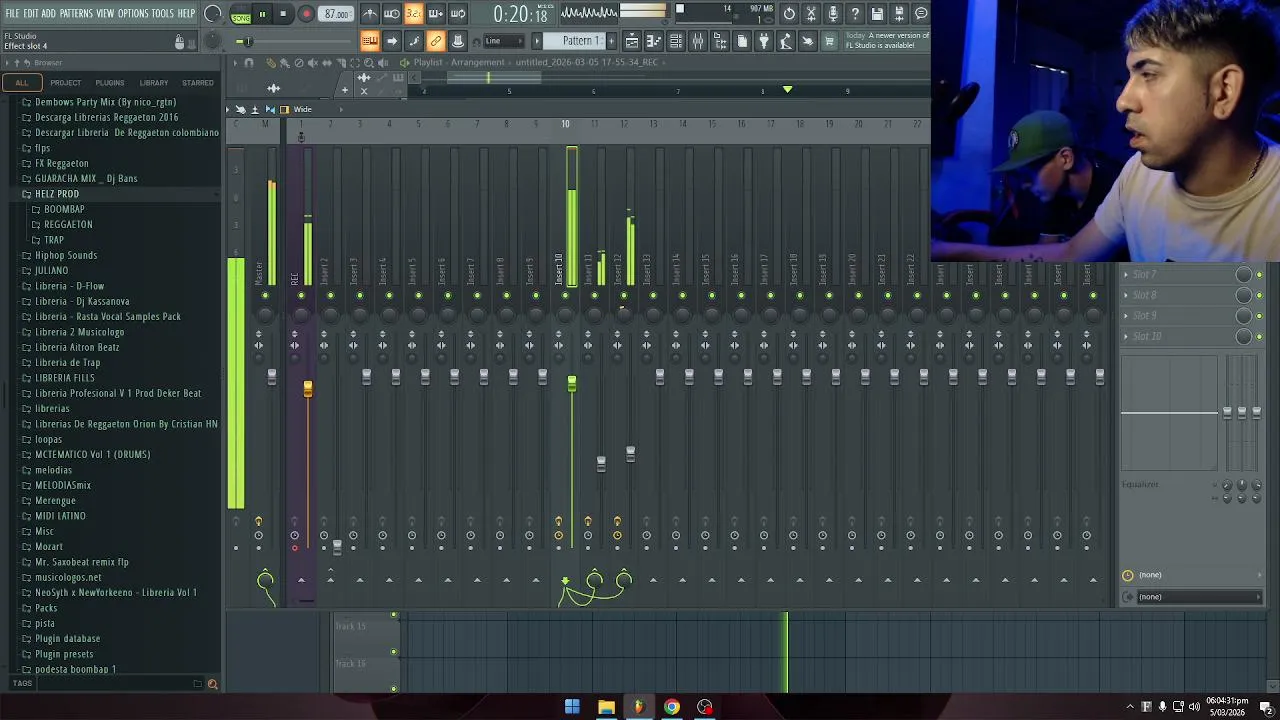Click the Render/export audio icon
The height and width of the screenshot is (720, 1280).
click(x=899, y=14)
